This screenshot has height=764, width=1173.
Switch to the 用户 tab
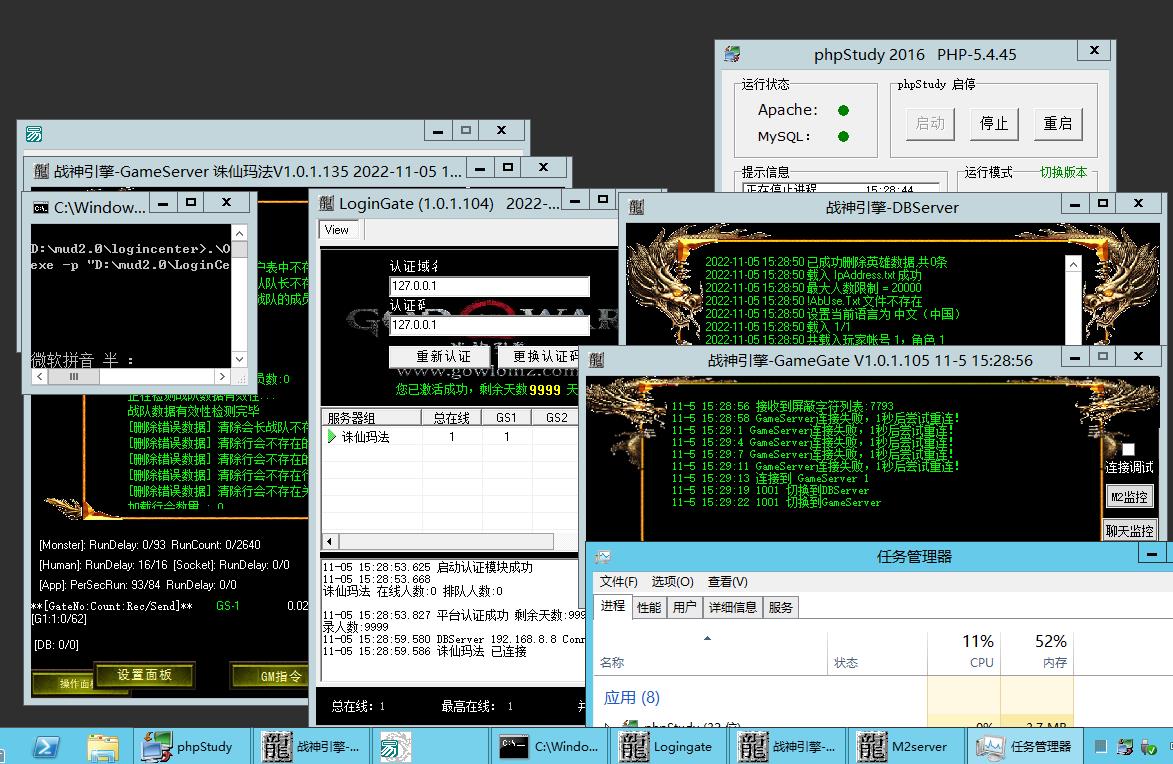coord(684,607)
